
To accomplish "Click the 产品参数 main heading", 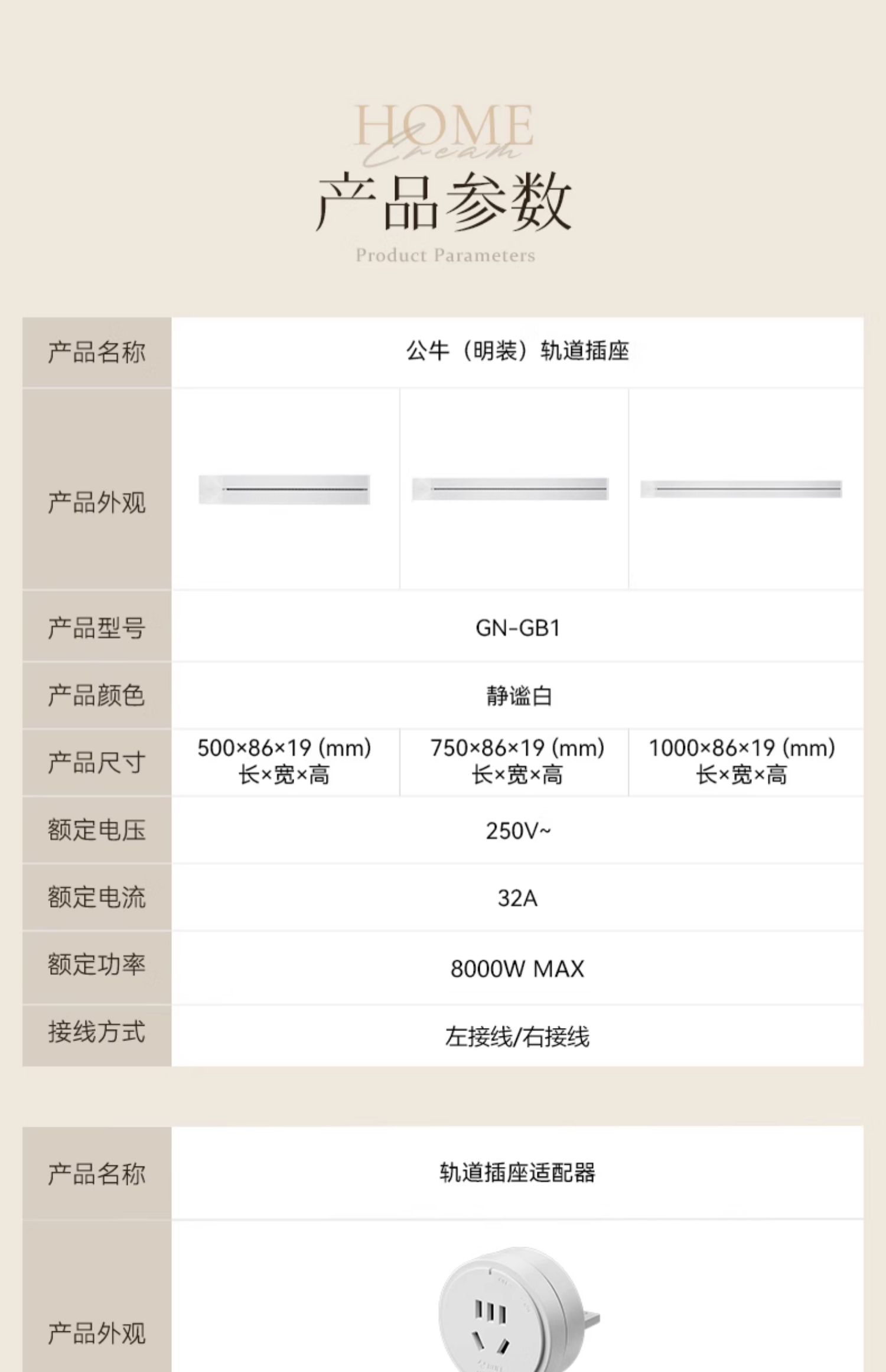I will coord(444,202).
